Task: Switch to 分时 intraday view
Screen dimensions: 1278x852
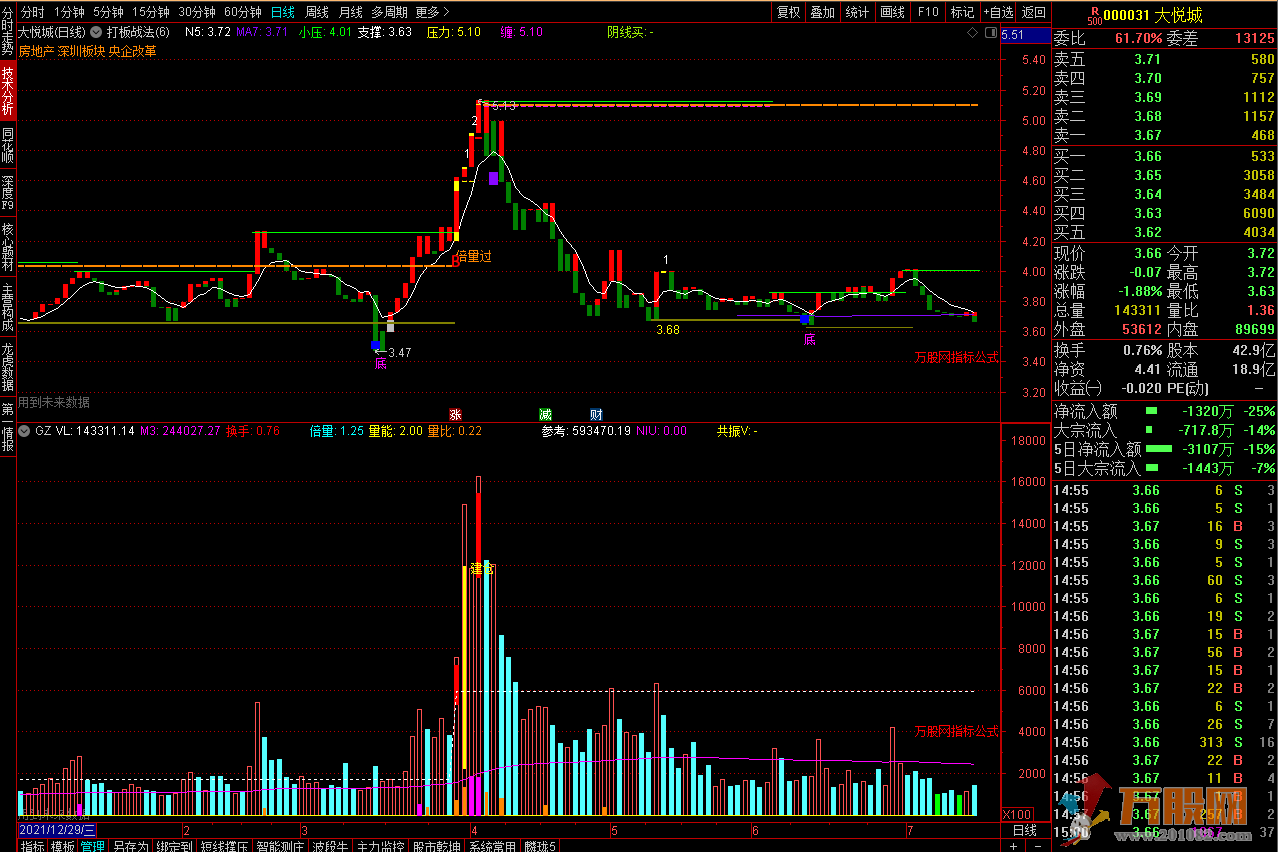Action: pos(33,12)
